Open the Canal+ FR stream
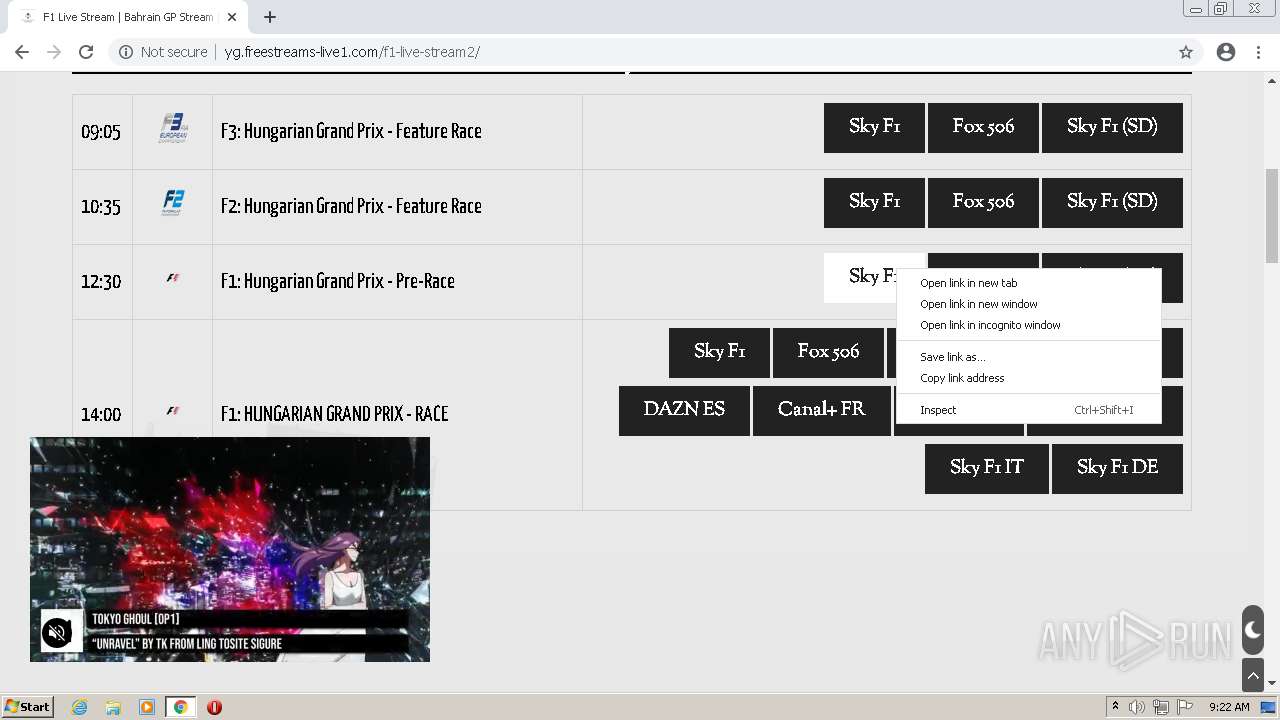 tap(821, 411)
